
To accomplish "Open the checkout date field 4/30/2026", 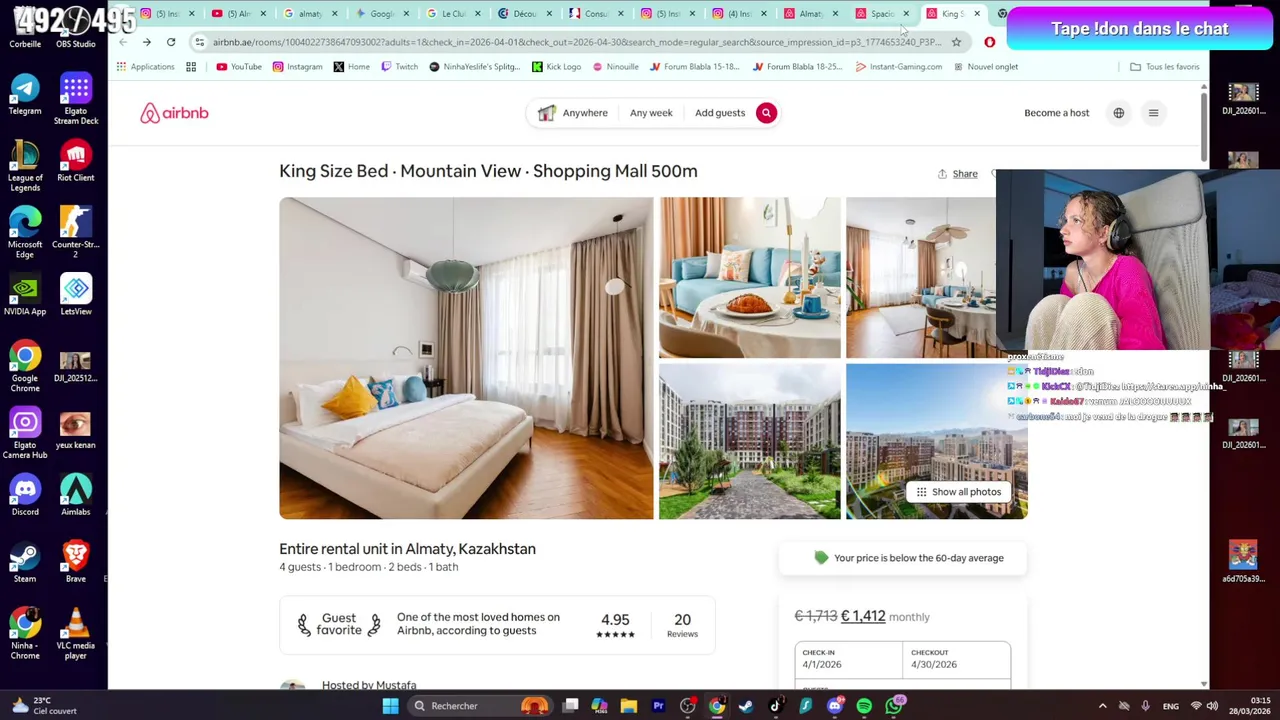I will tap(956, 659).
